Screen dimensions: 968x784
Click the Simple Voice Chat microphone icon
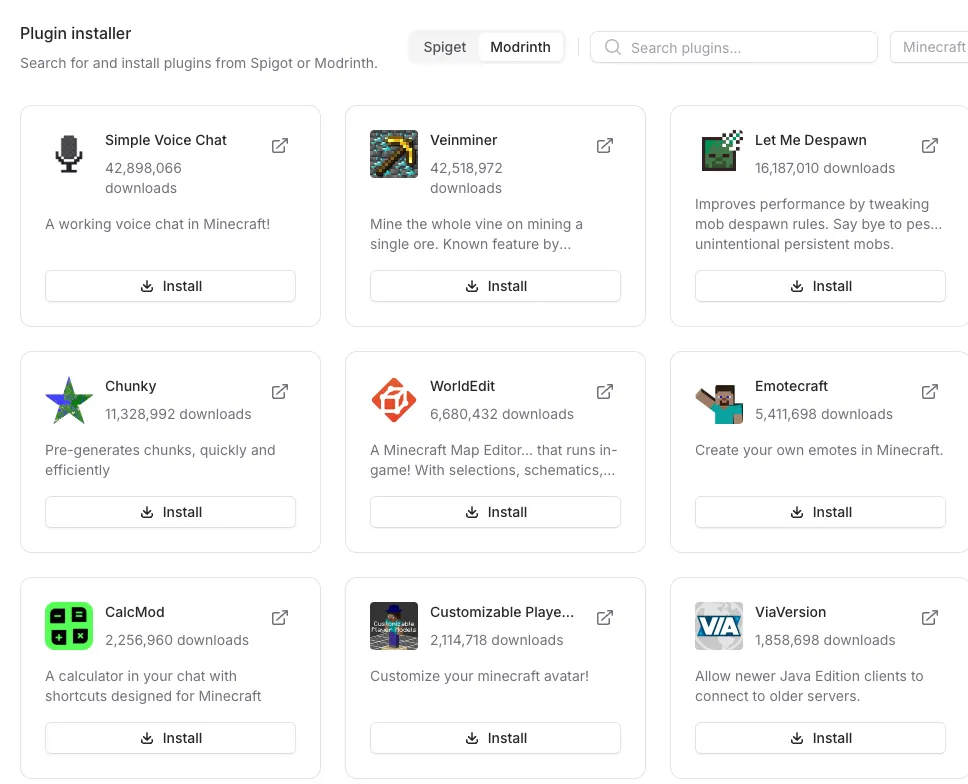(x=69, y=154)
